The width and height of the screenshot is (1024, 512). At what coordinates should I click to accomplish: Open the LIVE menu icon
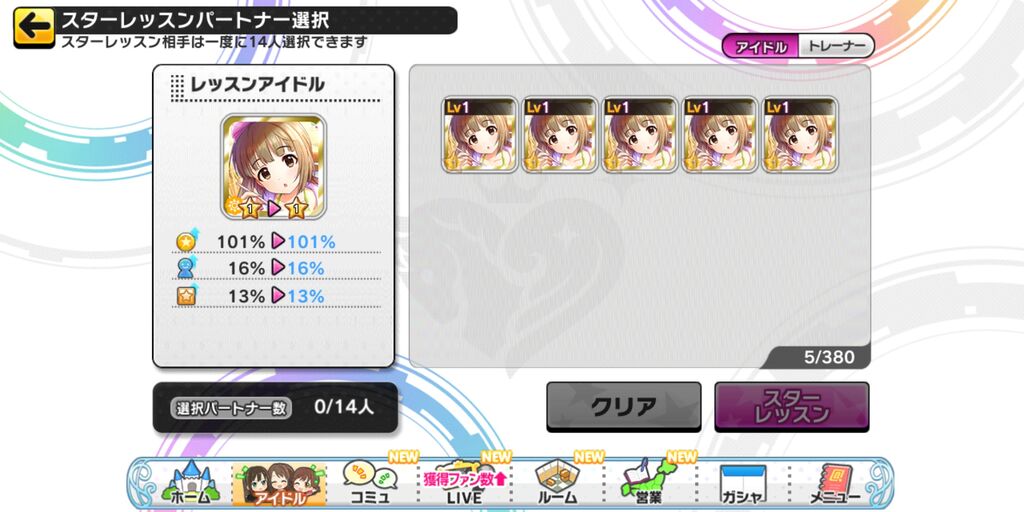point(463,484)
